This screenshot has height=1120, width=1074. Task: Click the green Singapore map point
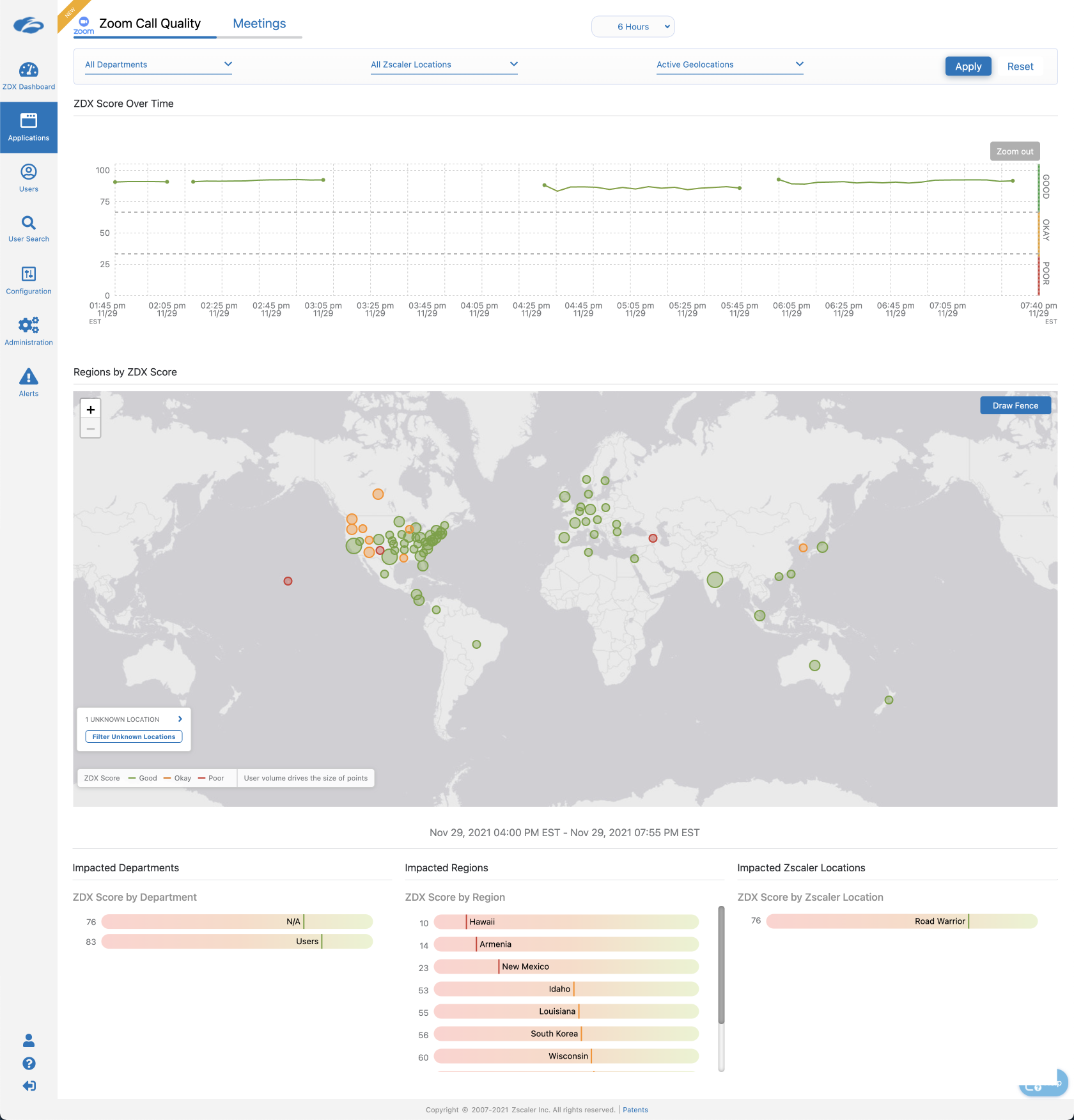click(x=759, y=616)
